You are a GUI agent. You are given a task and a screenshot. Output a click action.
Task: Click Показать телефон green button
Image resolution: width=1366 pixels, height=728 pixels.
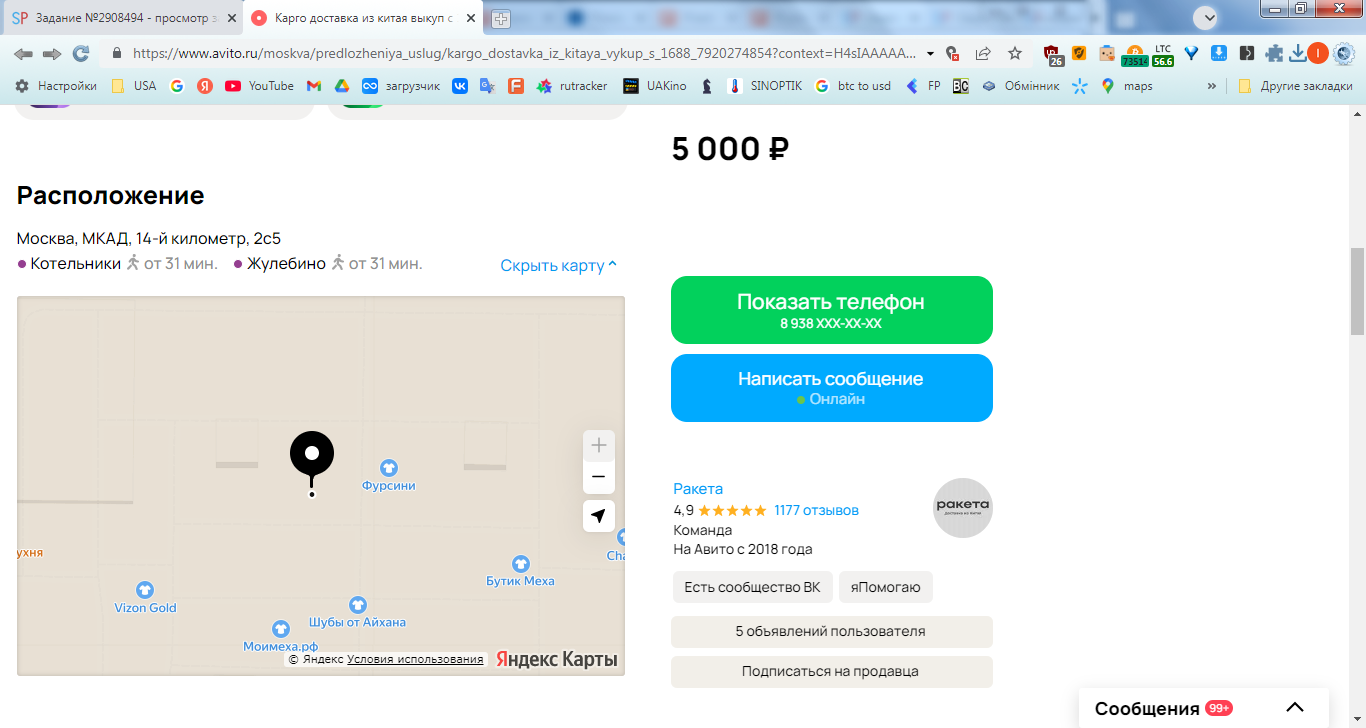click(832, 310)
